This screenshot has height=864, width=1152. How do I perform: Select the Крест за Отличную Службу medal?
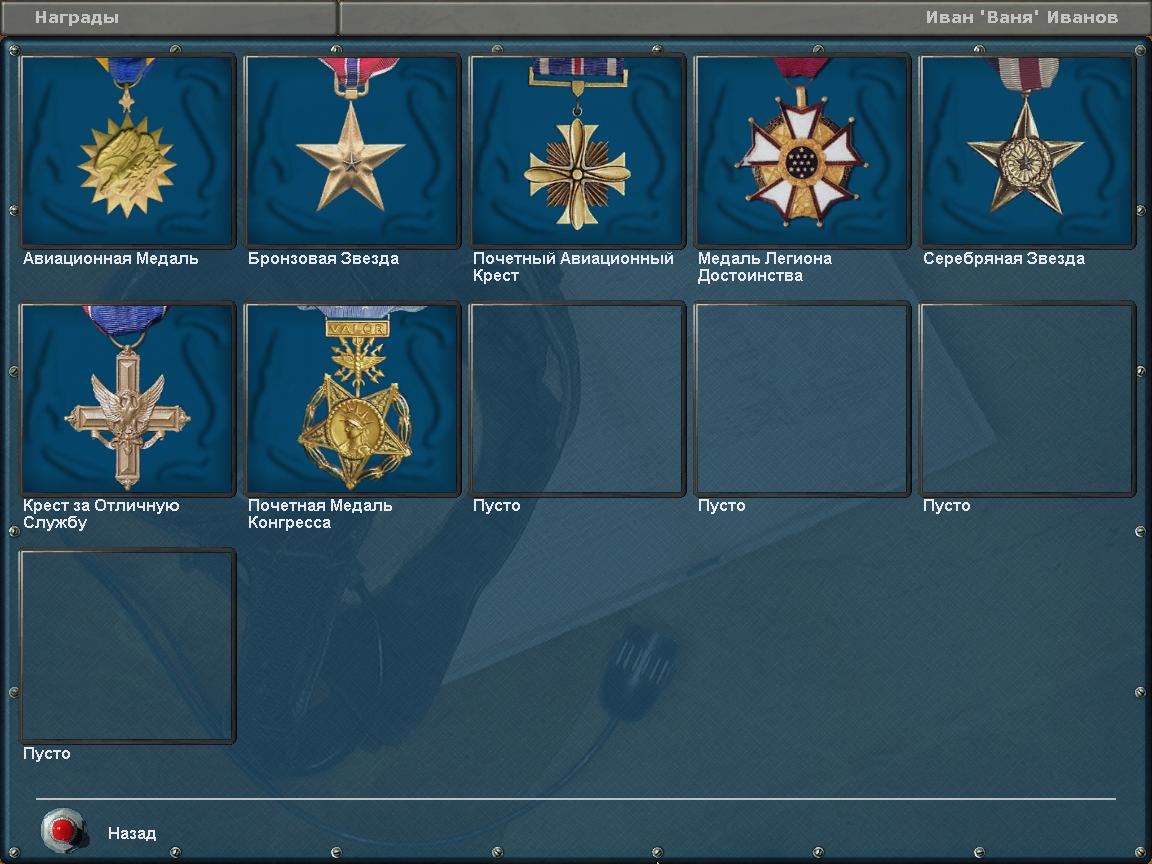coord(128,398)
